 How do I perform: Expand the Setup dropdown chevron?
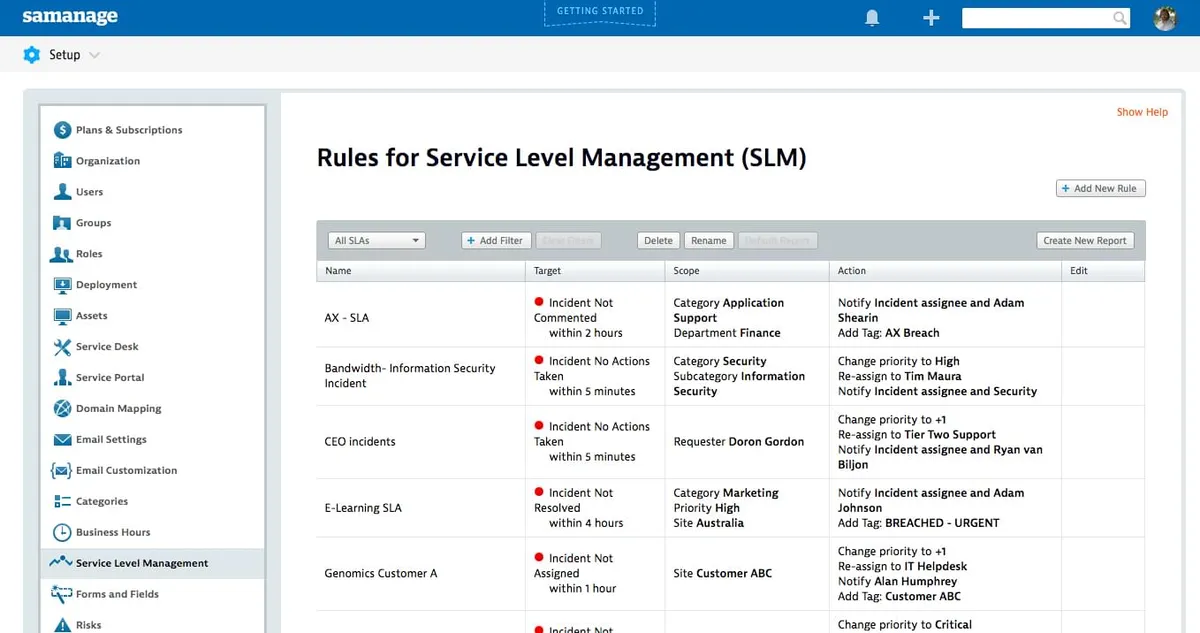click(x=95, y=55)
